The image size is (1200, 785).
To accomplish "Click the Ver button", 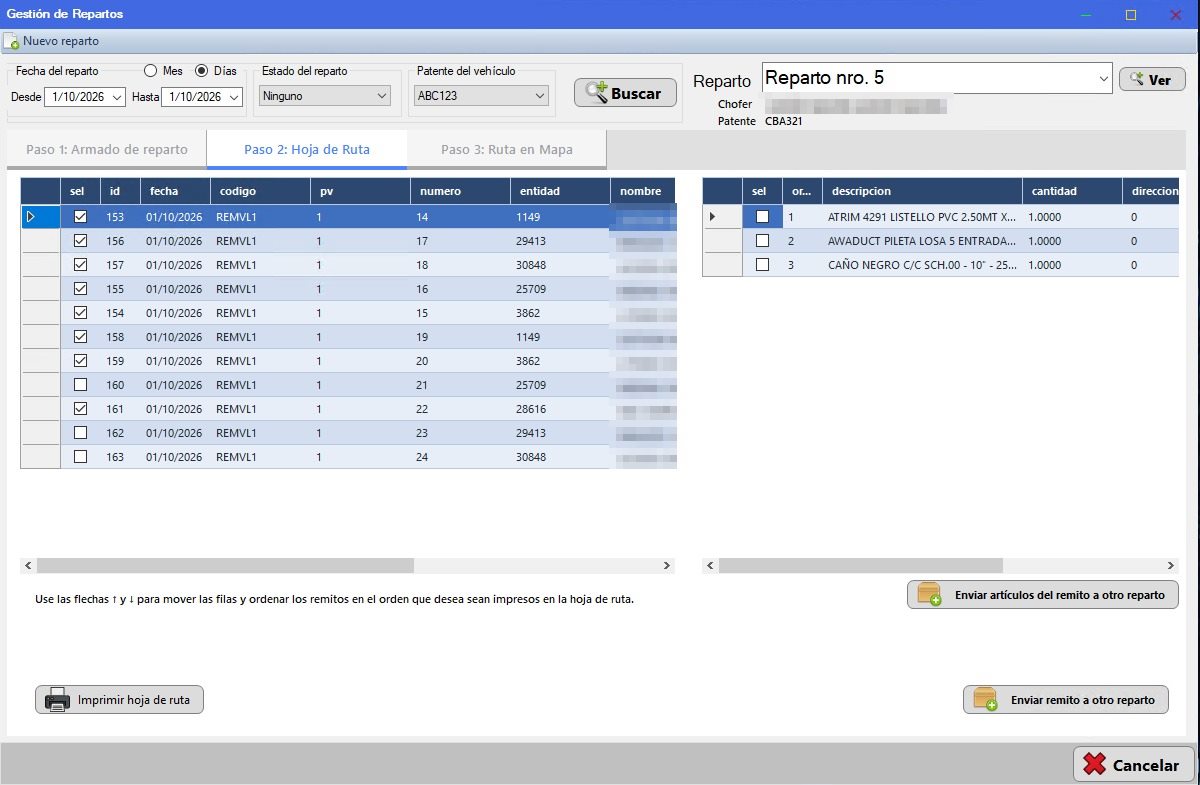I will pyautogui.click(x=1152, y=80).
